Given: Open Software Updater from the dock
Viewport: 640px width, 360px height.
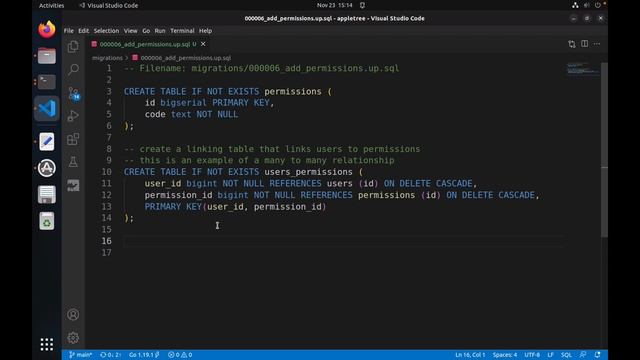Looking at the screenshot, I should [x=47, y=168].
